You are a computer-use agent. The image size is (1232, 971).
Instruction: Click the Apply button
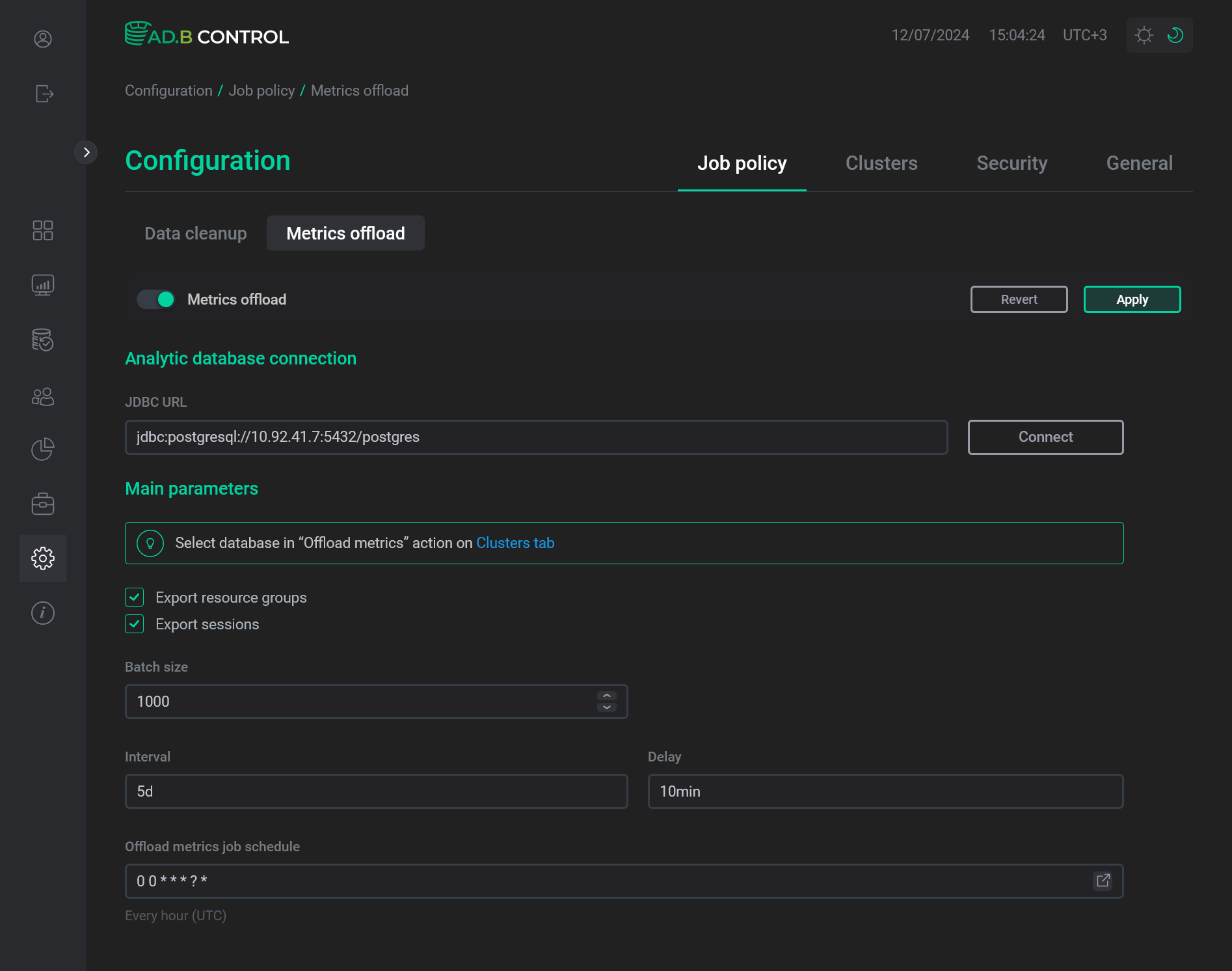pyautogui.click(x=1132, y=299)
